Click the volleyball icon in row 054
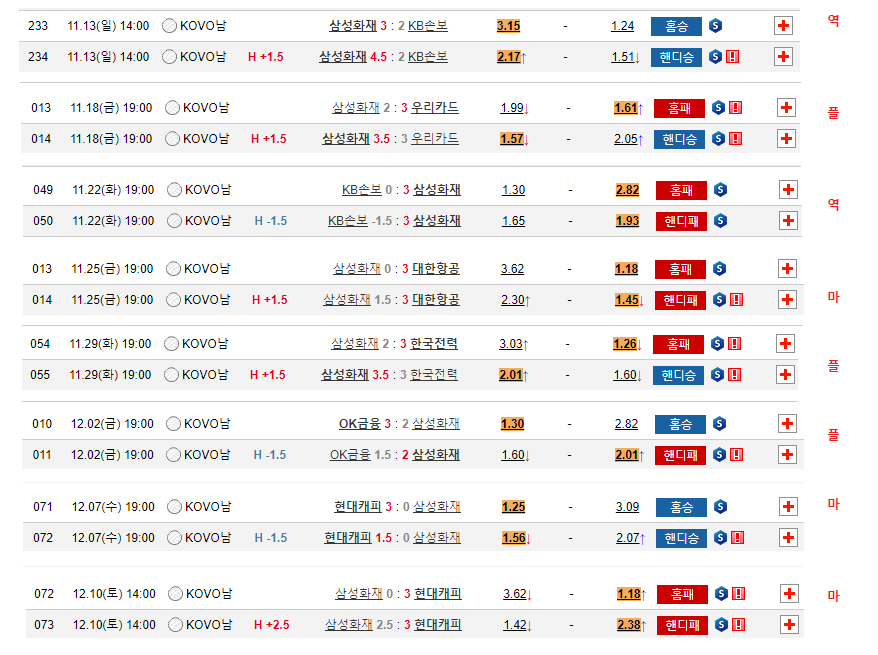Image resolution: width=878 pixels, height=655 pixels. pyautogui.click(x=172, y=344)
